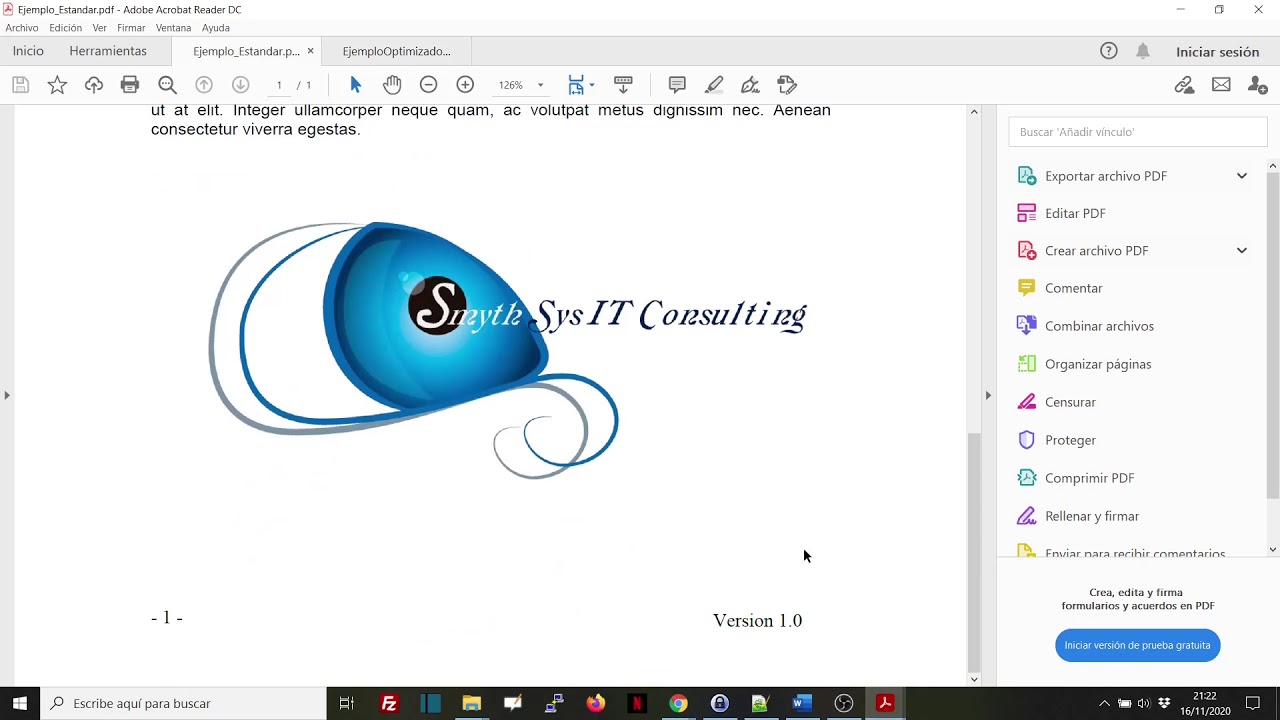
Task: Share a link icon in toolbar
Action: (x=1185, y=85)
